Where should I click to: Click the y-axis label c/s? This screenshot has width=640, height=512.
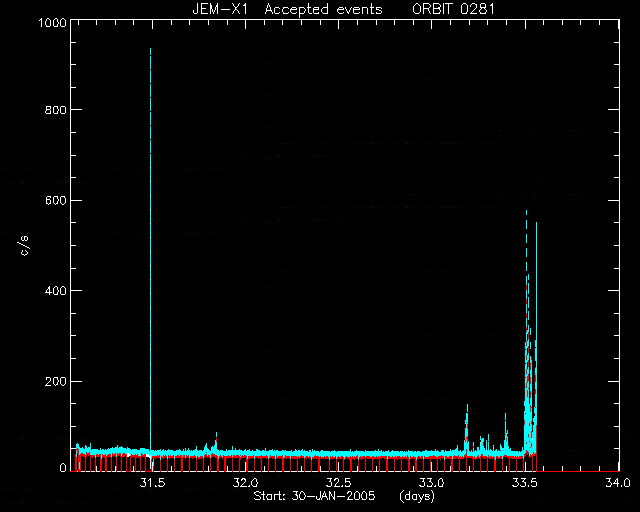coord(24,246)
